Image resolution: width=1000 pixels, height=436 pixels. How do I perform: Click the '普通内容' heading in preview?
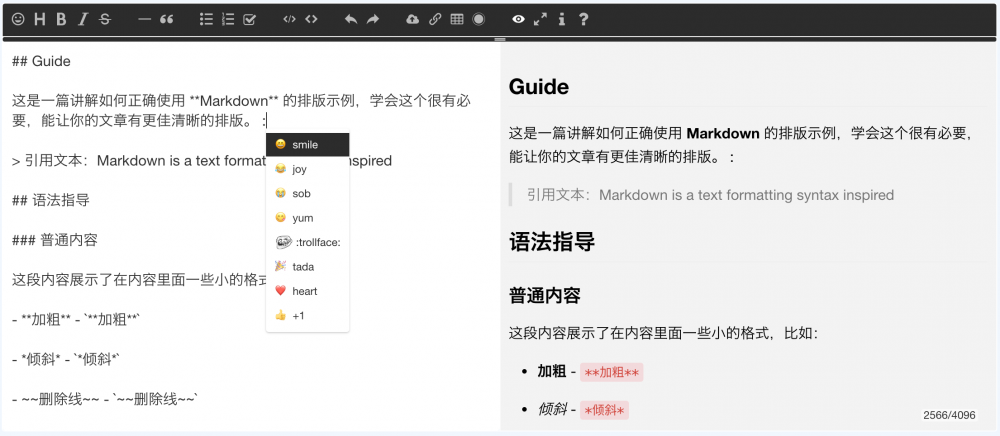click(x=545, y=296)
